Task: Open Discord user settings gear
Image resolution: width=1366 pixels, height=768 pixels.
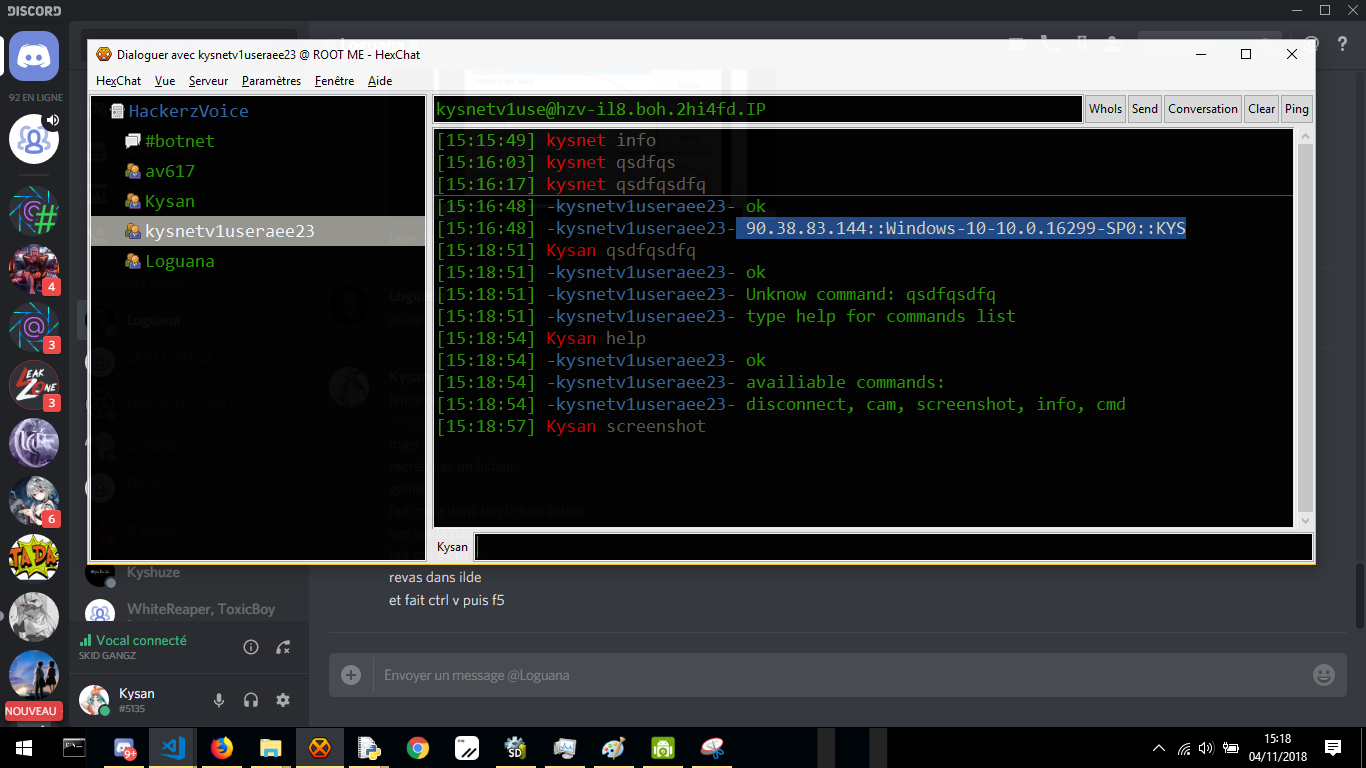Action: 283,701
